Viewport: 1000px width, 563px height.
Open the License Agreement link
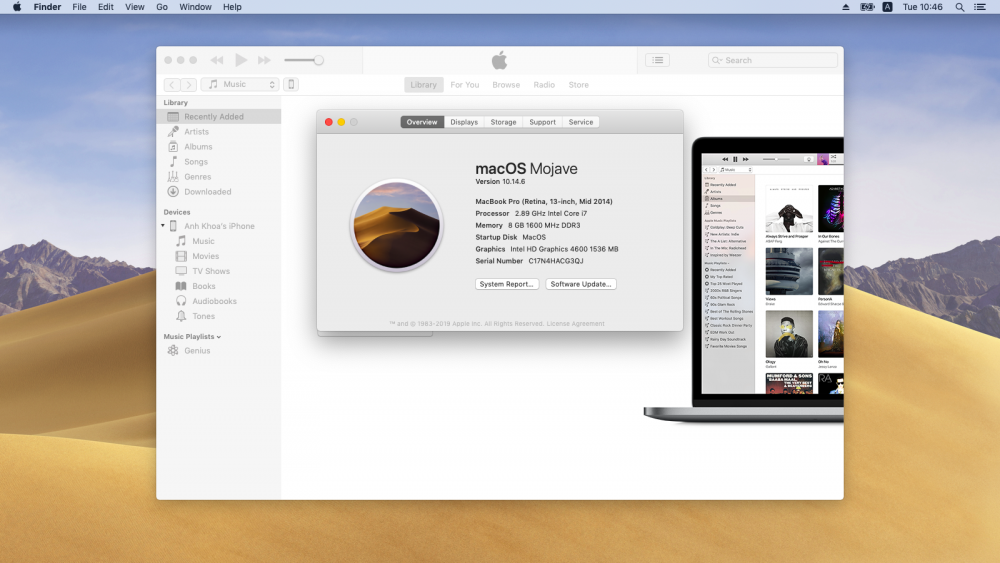pos(575,324)
